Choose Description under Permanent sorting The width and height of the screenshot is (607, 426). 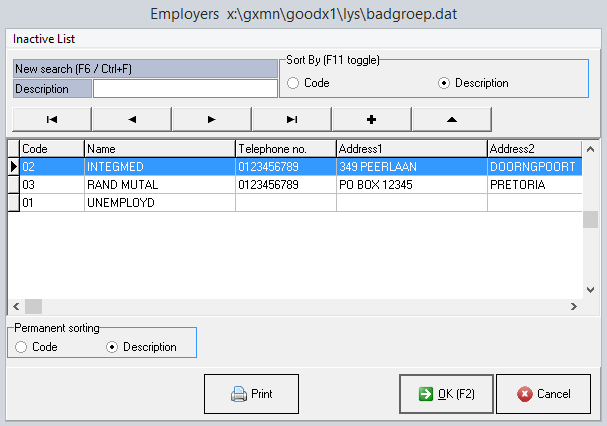(x=112, y=347)
